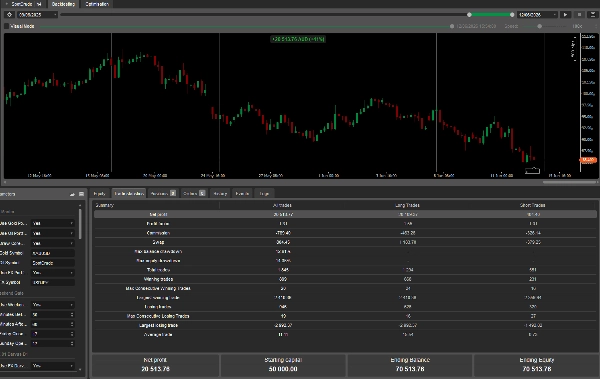Switch to the Optimisation tab
600x379 pixels.
pos(97,4)
